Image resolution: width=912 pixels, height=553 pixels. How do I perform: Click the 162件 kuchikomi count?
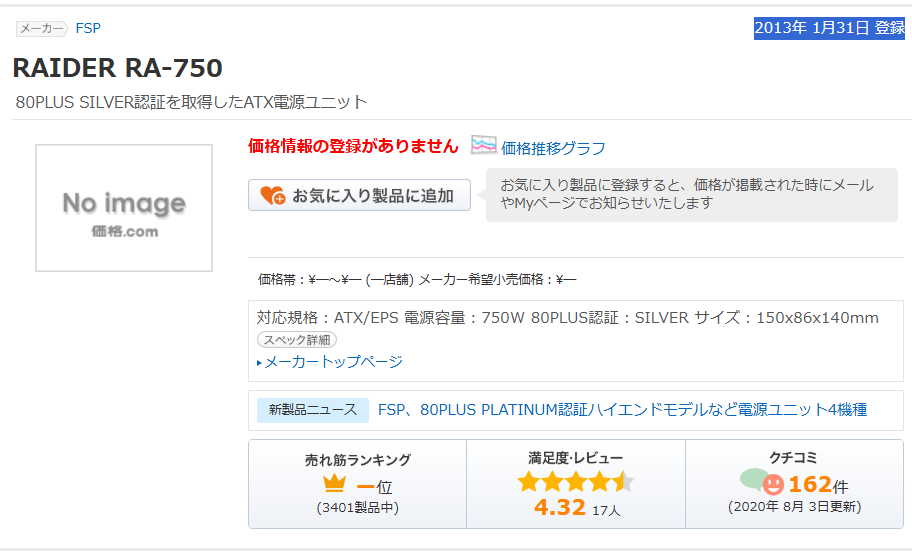[817, 485]
